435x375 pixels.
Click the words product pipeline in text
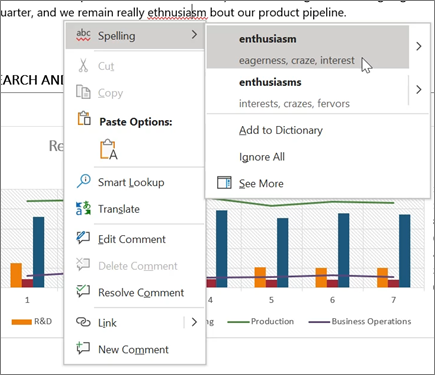(301, 13)
